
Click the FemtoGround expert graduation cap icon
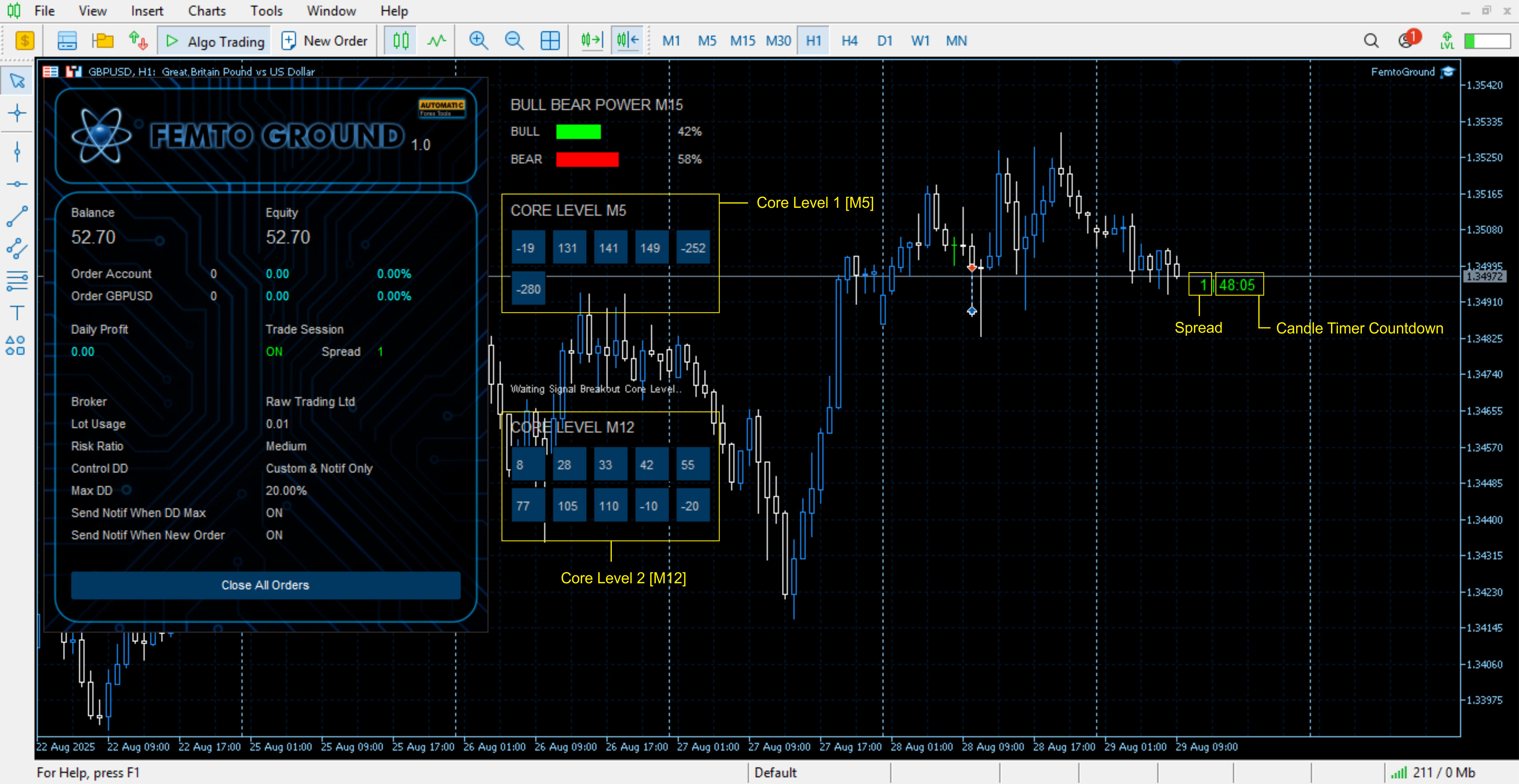coord(1448,72)
